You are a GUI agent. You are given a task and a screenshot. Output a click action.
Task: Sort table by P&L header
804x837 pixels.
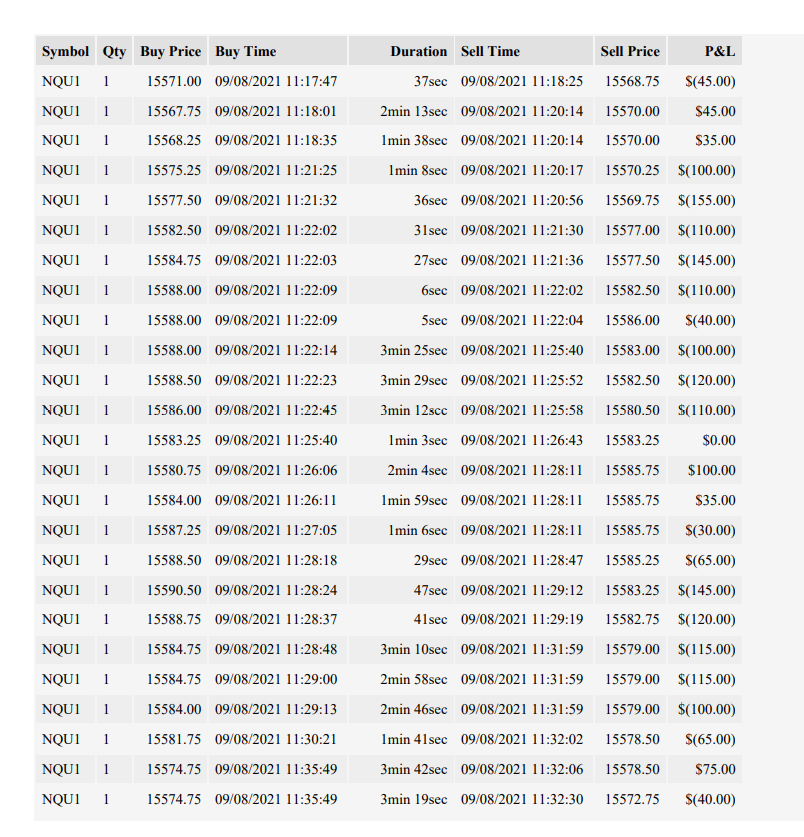[705, 51]
